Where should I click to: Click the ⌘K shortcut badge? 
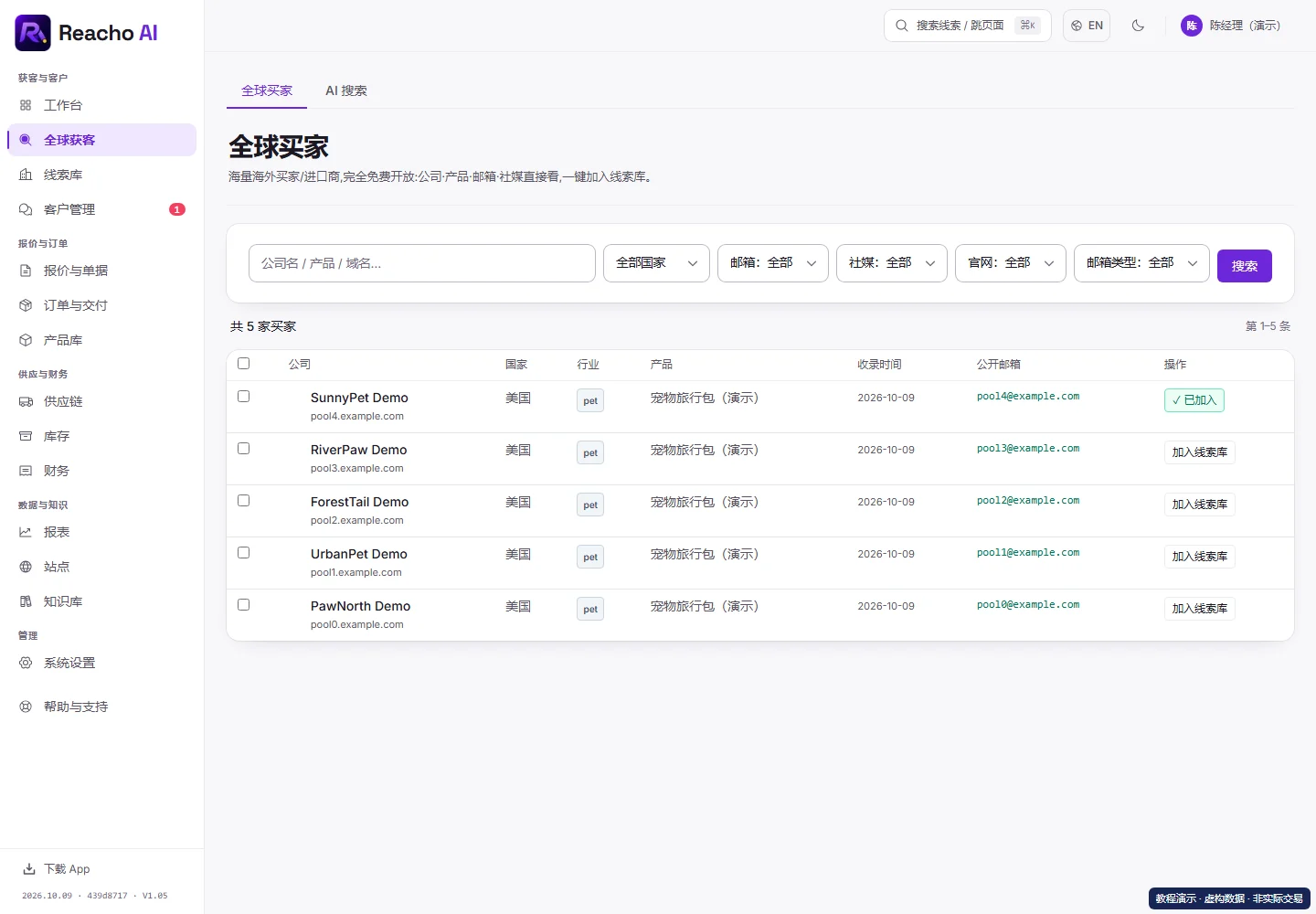[x=1028, y=26]
